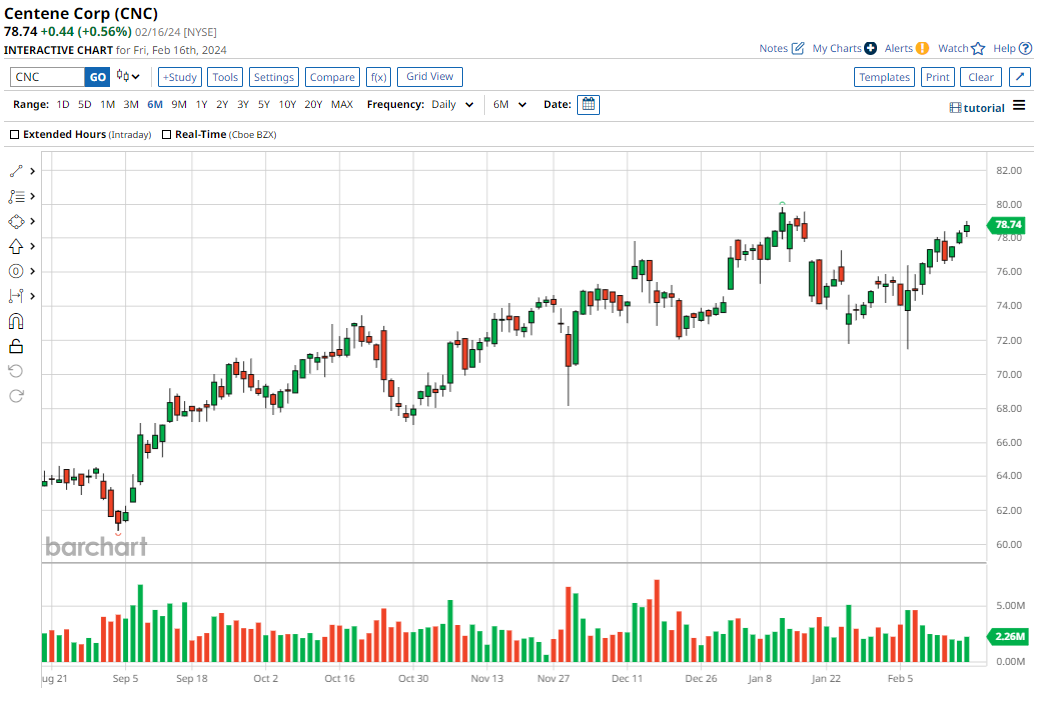Toggle the Real-Time Cboe BZX checkbox
Image resolution: width=1062 pixels, height=702 pixels.
click(x=166, y=134)
